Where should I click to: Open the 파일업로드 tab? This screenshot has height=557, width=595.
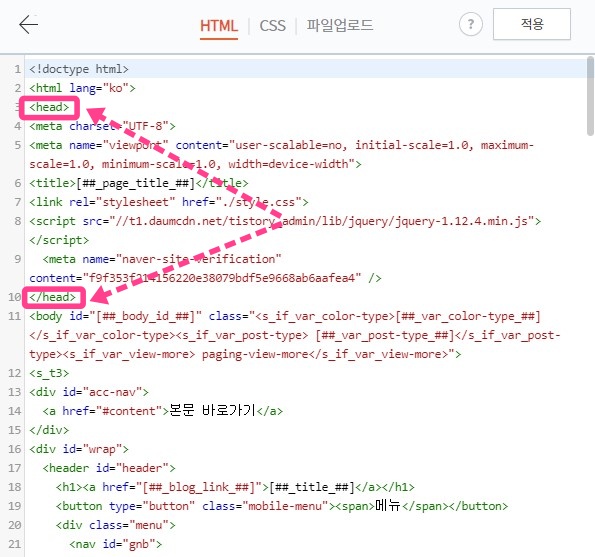[340, 25]
